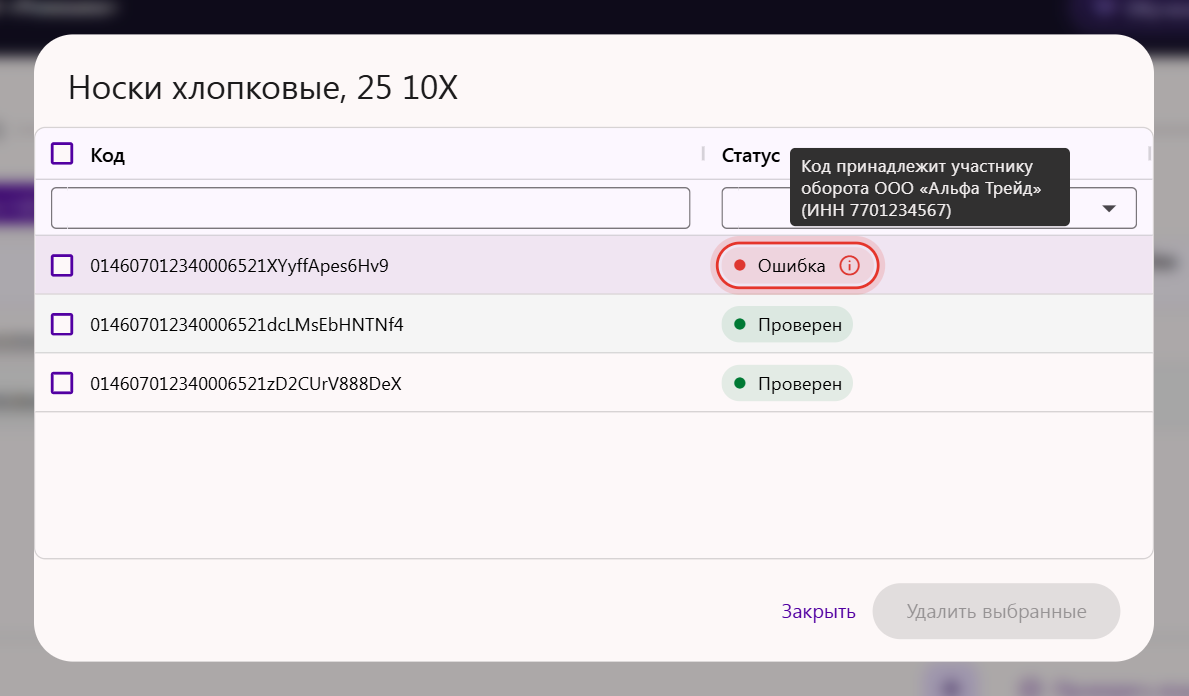The height and width of the screenshot is (696, 1189).
Task: Click the Статус column header
Action: pyautogui.click(x=750, y=155)
